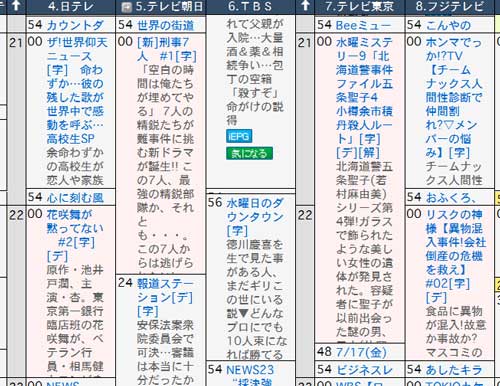Viewport: 500px width, 386px height.
Task: Open the 7.テレビ東京 channel header
Action: tap(359, 6)
